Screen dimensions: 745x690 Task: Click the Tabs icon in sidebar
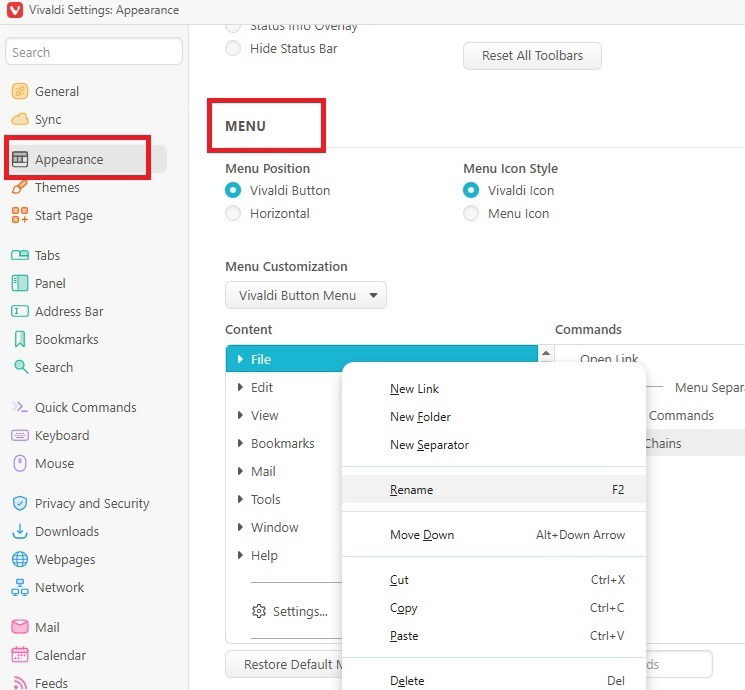(x=20, y=255)
